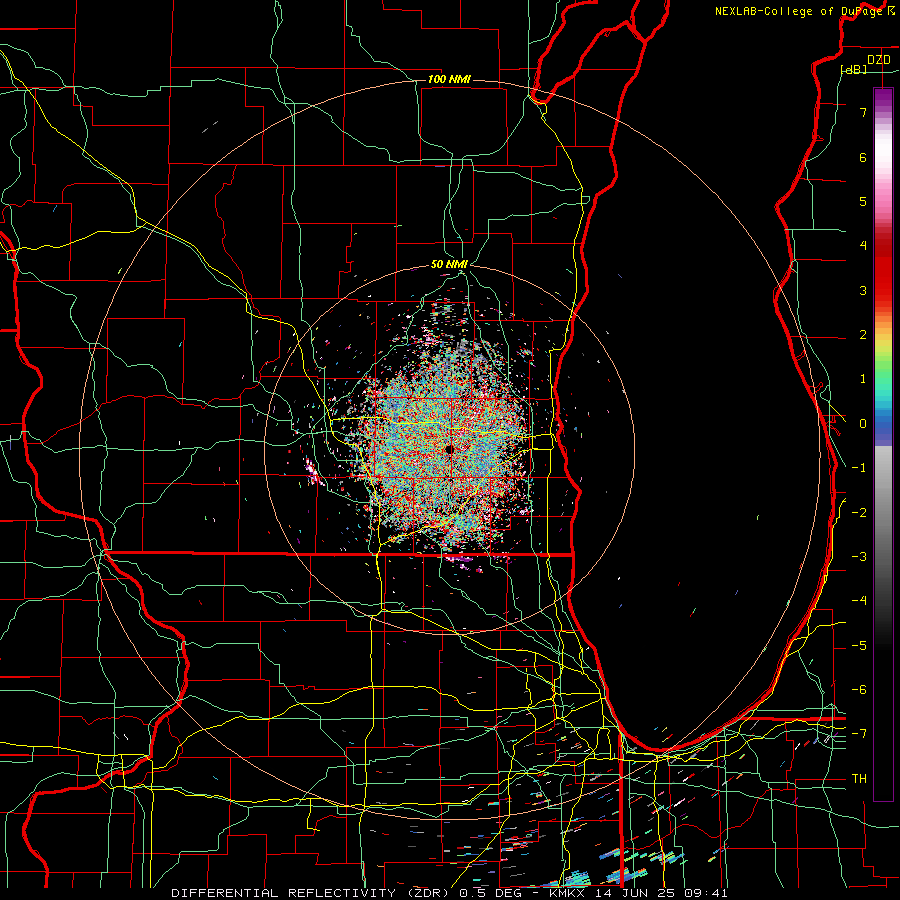
Task: Click the 4 tick label on color scale
Action: 863,246
